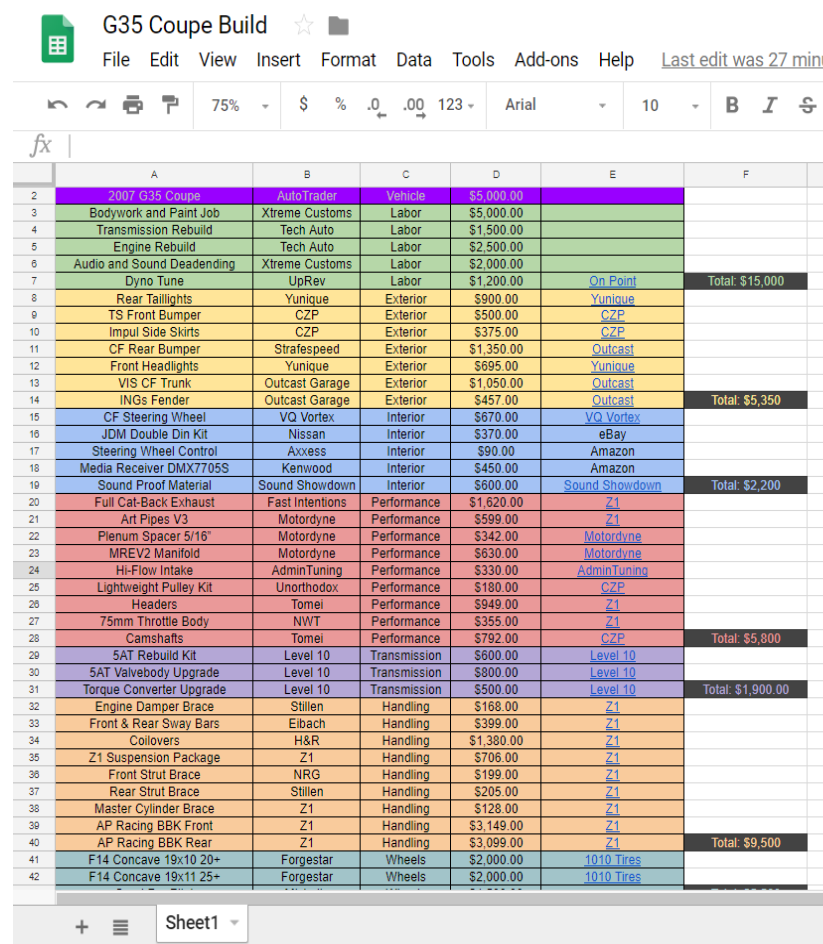The width and height of the screenshot is (823, 944).
Task: Decrease decimal places button
Action: click(376, 106)
